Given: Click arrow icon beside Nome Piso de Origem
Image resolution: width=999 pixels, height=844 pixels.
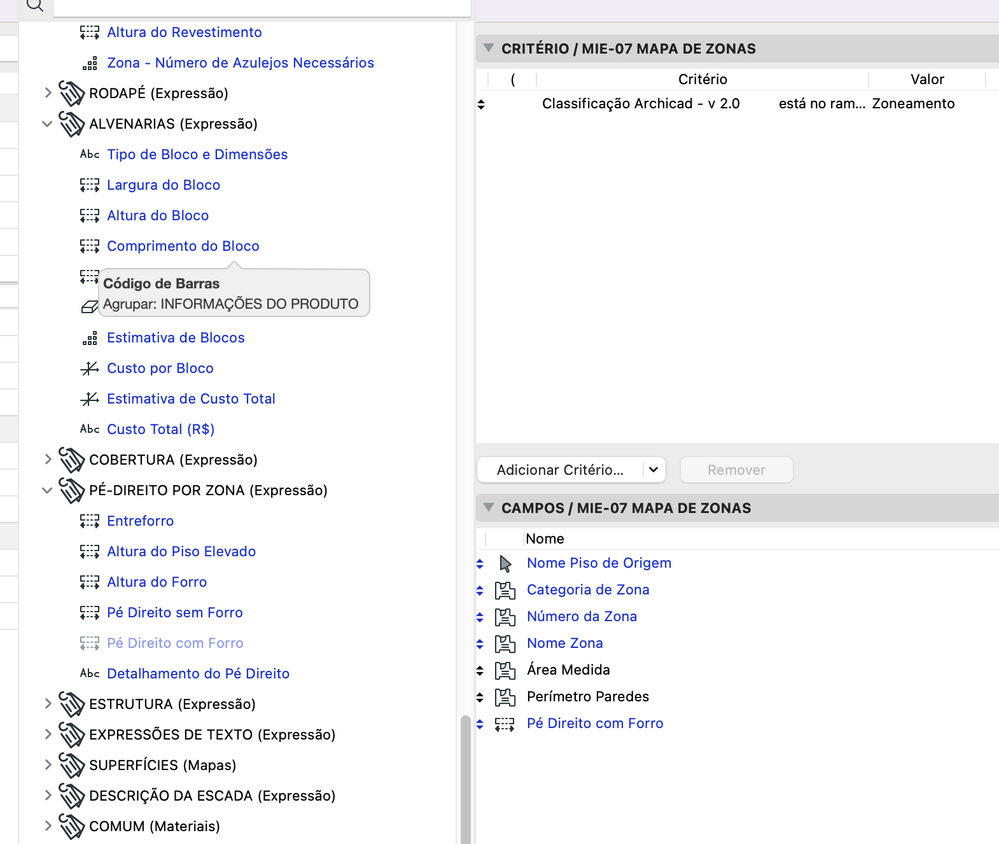Looking at the screenshot, I should pyautogui.click(x=505, y=564).
